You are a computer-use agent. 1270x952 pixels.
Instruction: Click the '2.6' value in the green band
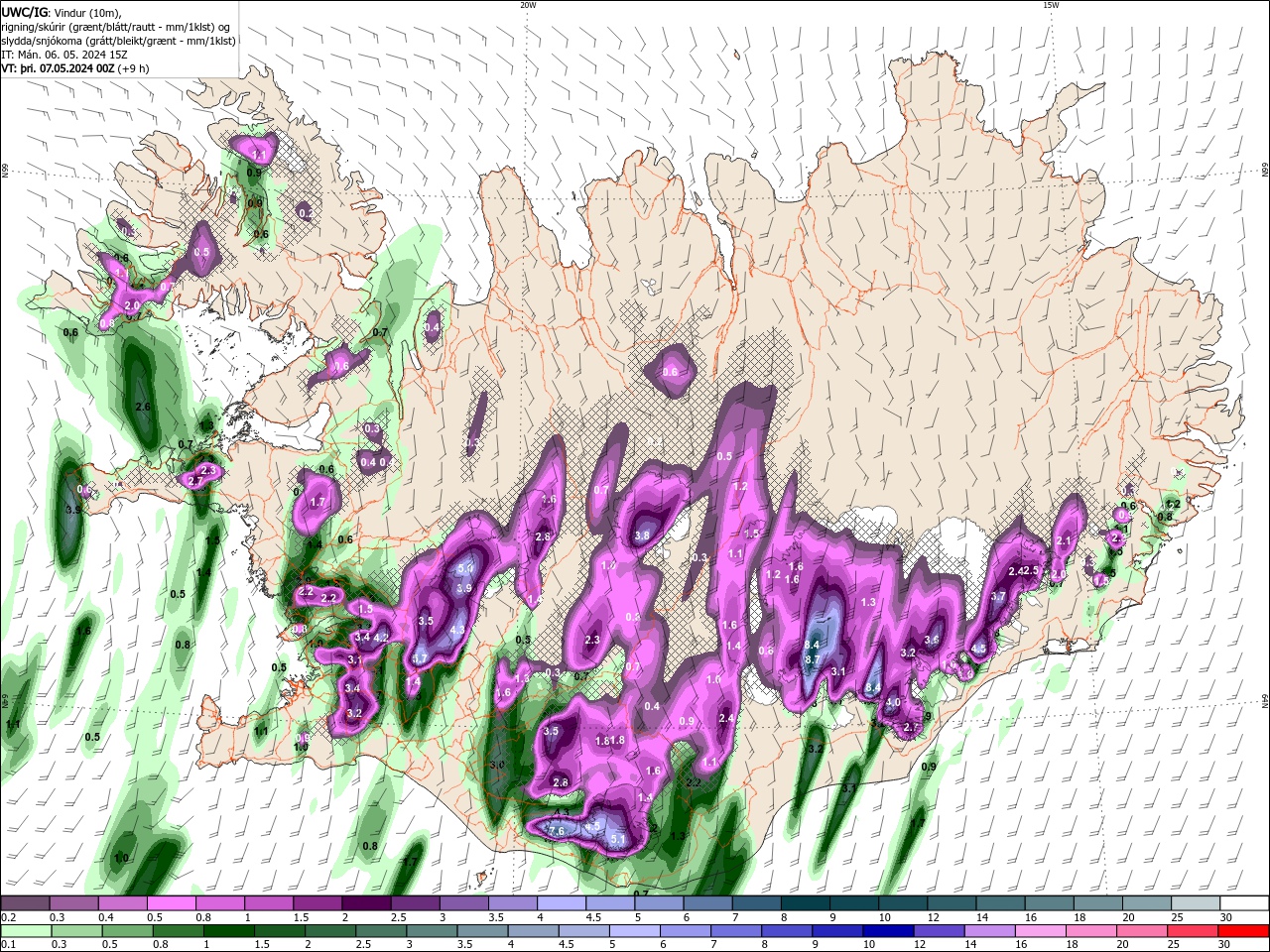pos(142,407)
